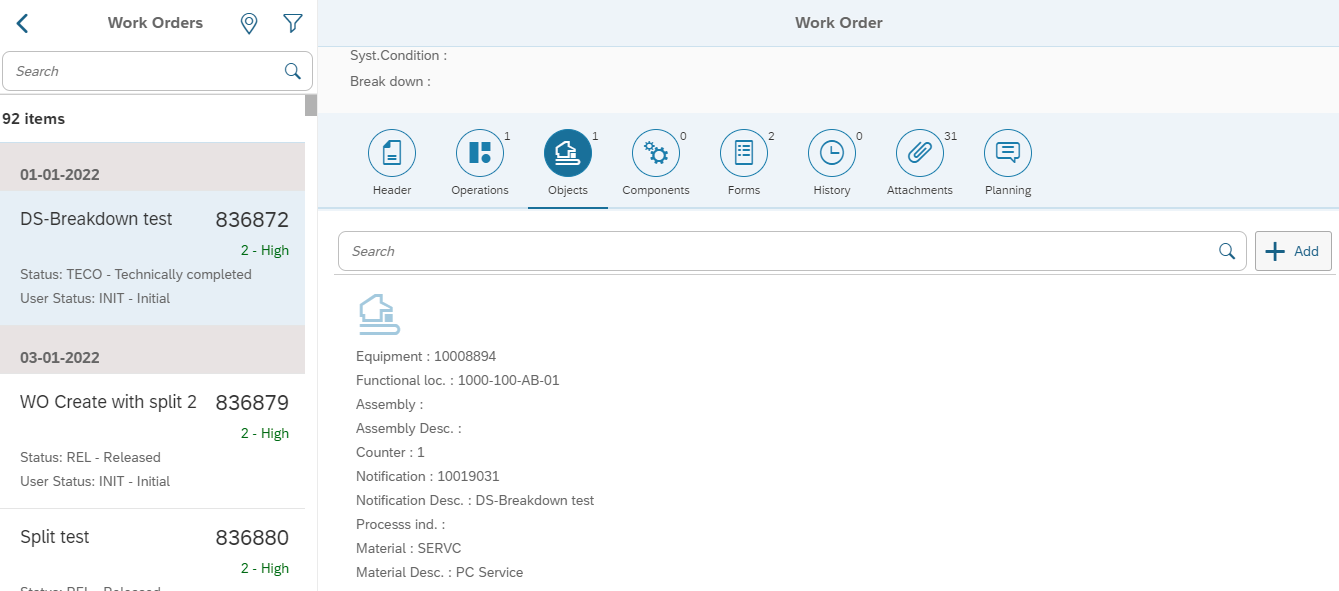Click the Add object button

pyautogui.click(x=1293, y=251)
